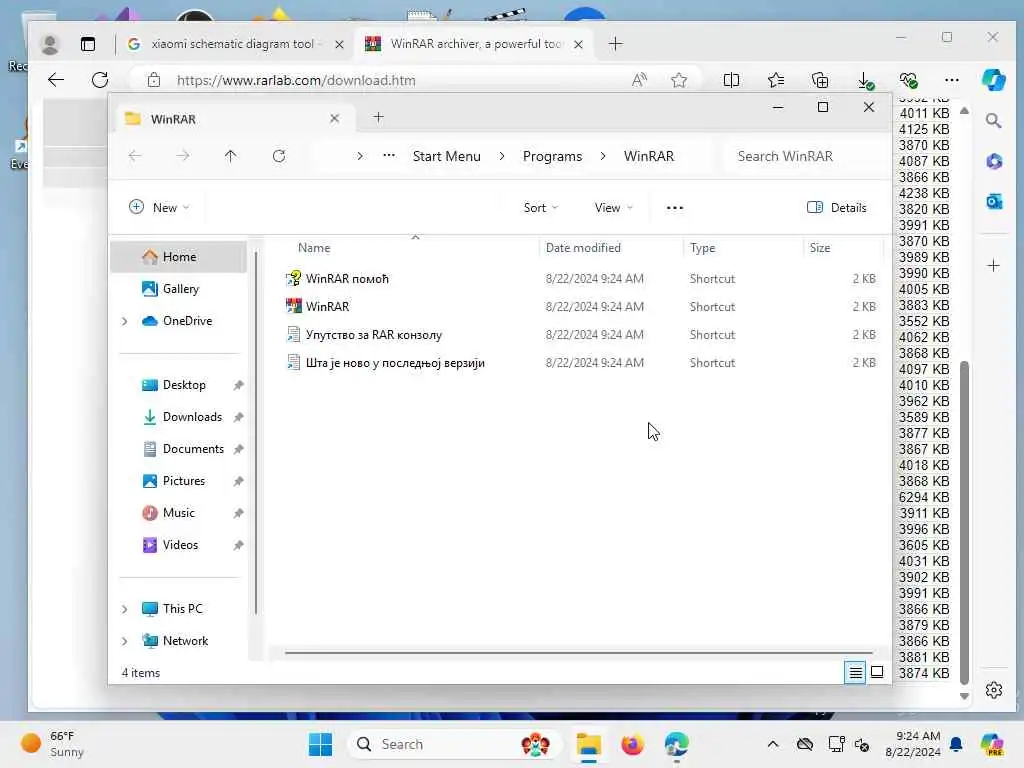Open Copilot in Edge sidebar
This screenshot has height=768, width=1024.
pyautogui.click(x=993, y=80)
